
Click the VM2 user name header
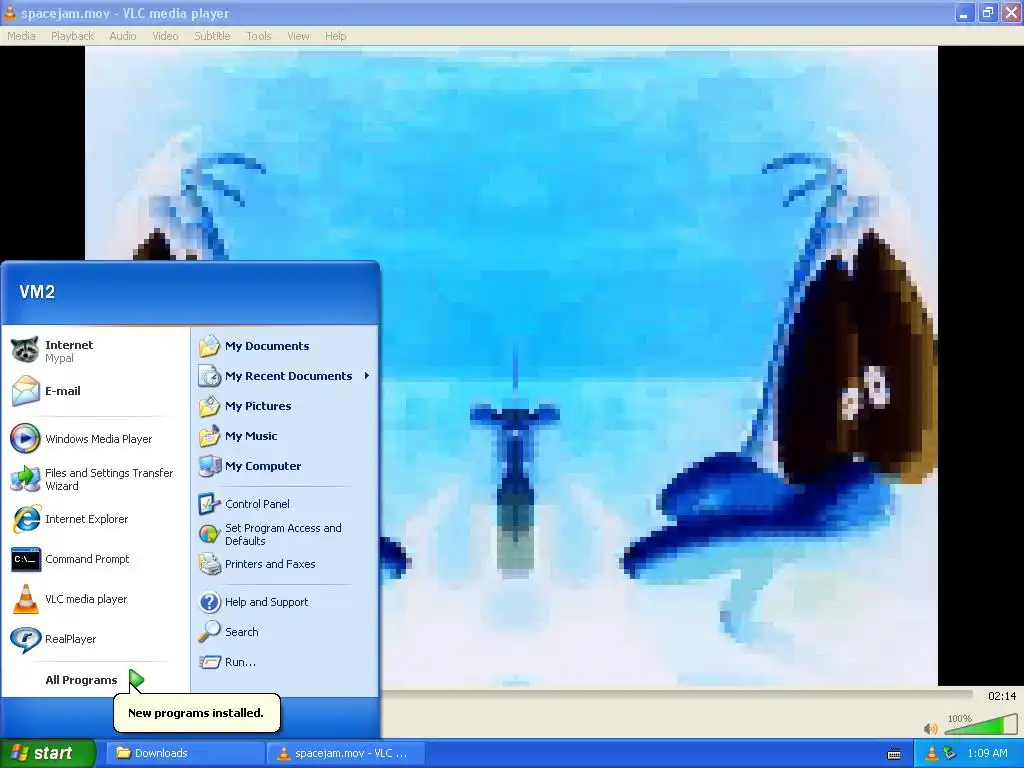[x=37, y=292]
